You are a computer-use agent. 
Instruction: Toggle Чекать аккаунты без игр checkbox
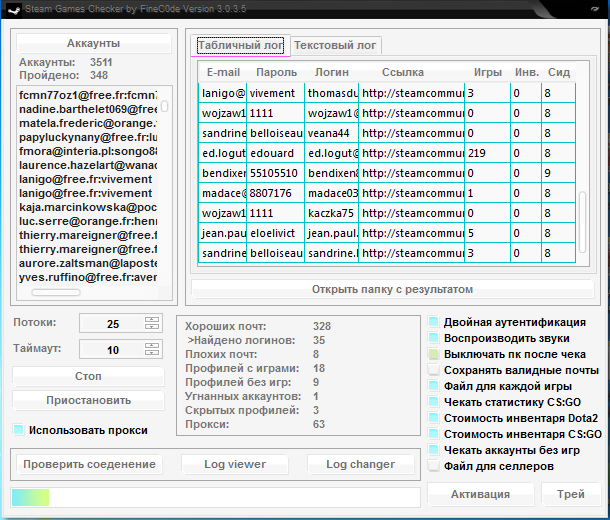[433, 450]
